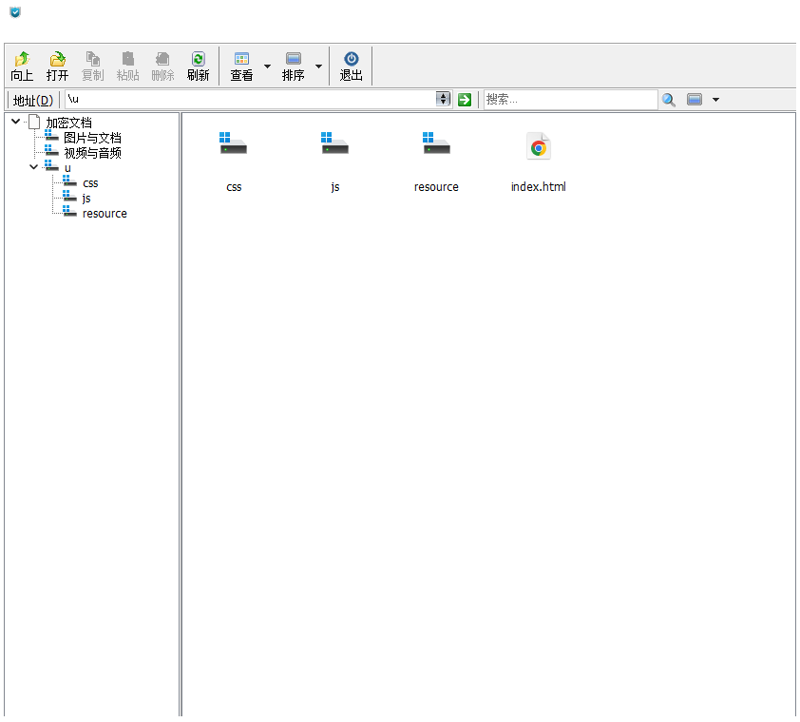Select 加密文档 in the tree
The image size is (800, 722).
(x=68, y=122)
